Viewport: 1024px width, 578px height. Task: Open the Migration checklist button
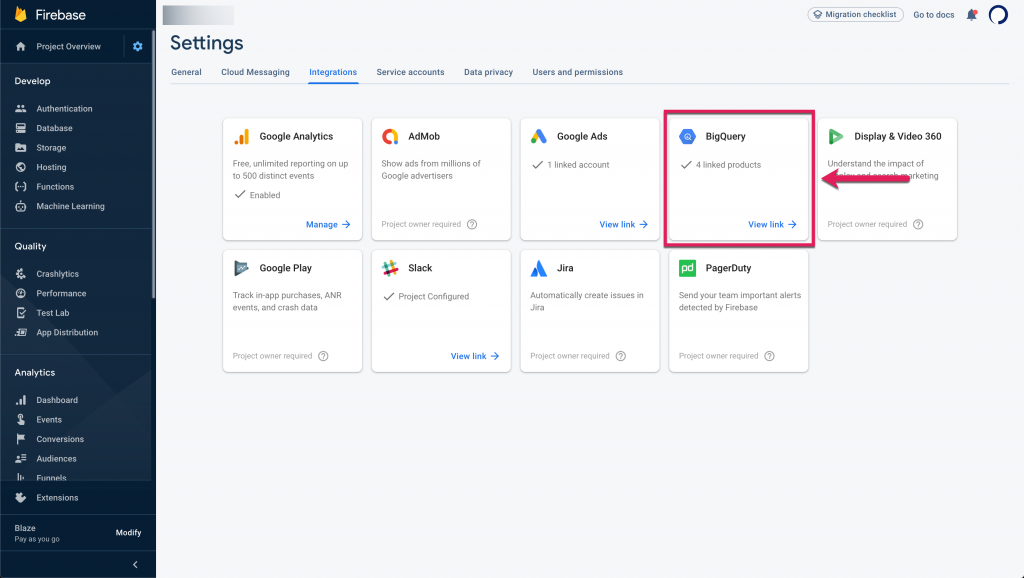tap(855, 15)
